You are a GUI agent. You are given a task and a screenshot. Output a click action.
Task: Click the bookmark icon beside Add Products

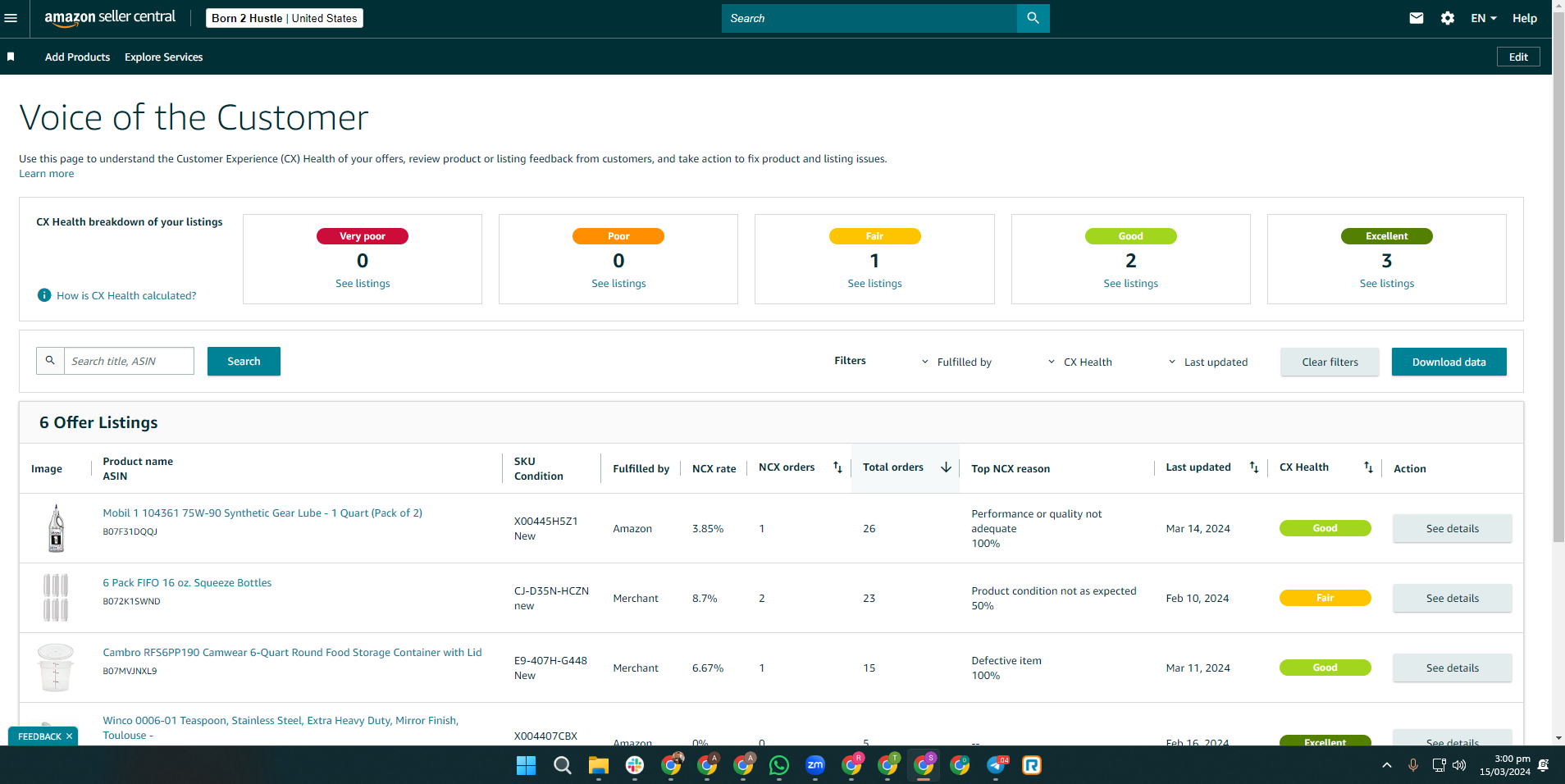(11, 57)
